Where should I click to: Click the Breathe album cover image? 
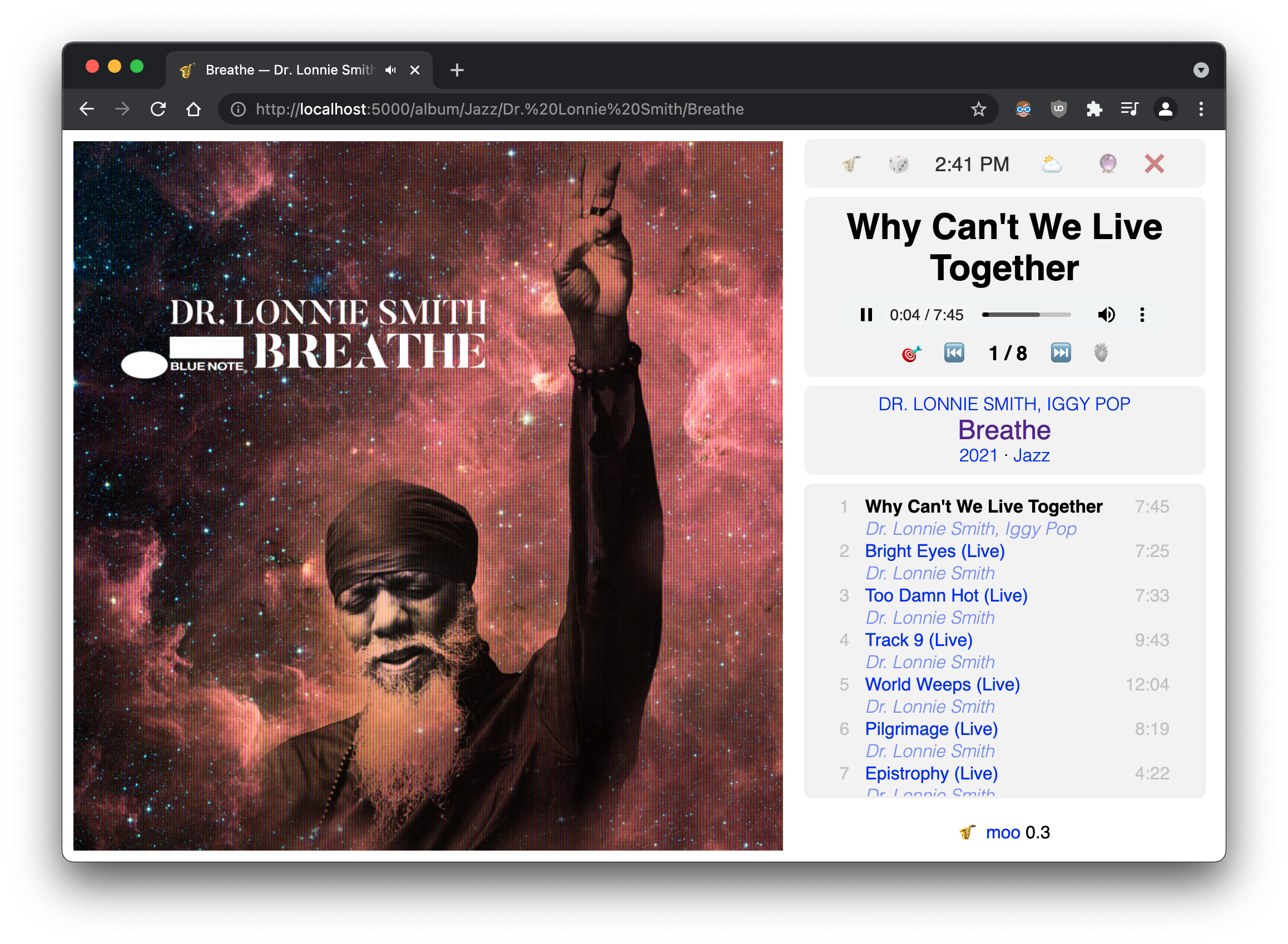(x=428, y=495)
